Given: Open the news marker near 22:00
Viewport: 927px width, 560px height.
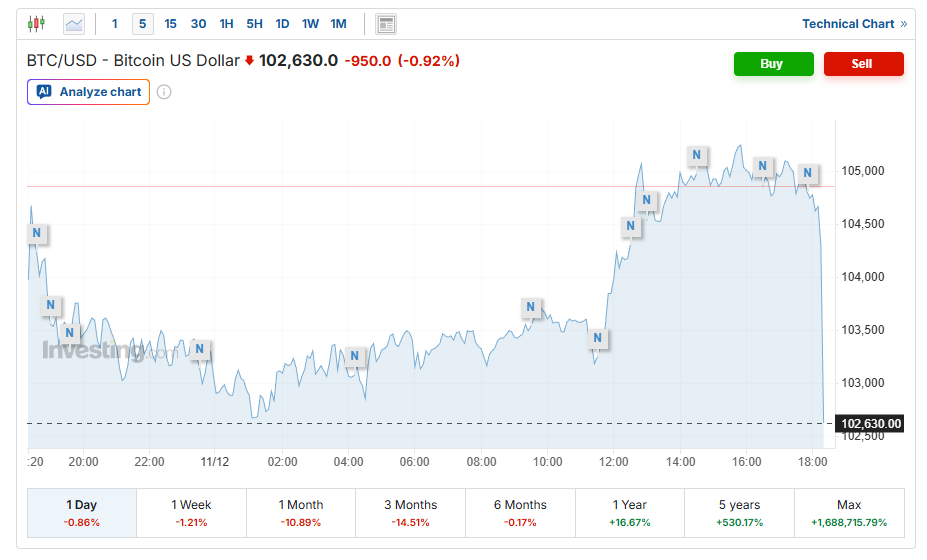Looking at the screenshot, I should click(x=200, y=349).
